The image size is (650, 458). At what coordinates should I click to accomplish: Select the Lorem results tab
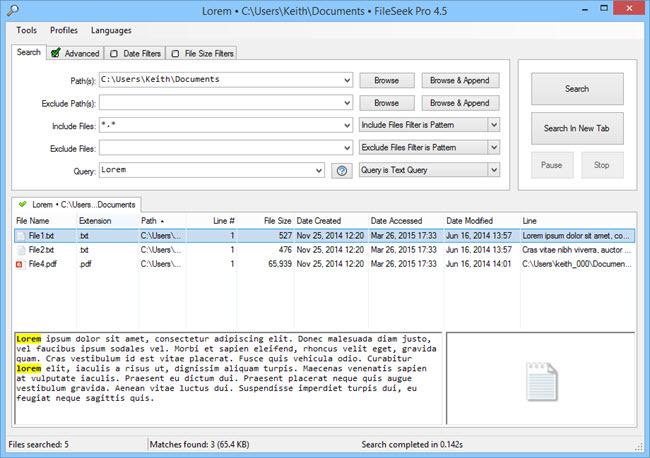coord(77,205)
